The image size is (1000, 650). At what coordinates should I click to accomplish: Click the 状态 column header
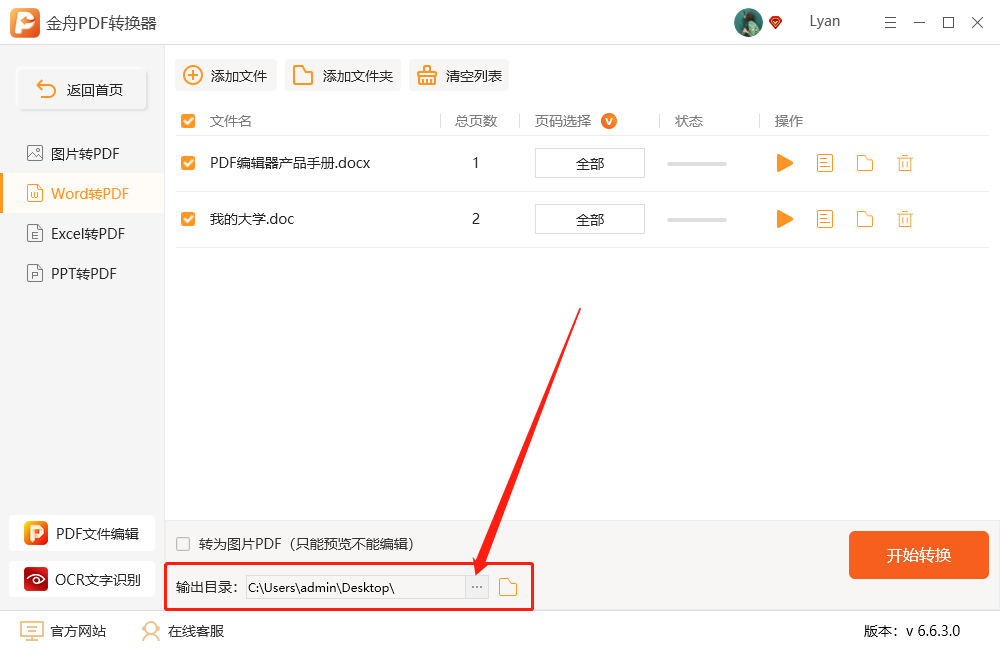[x=689, y=121]
